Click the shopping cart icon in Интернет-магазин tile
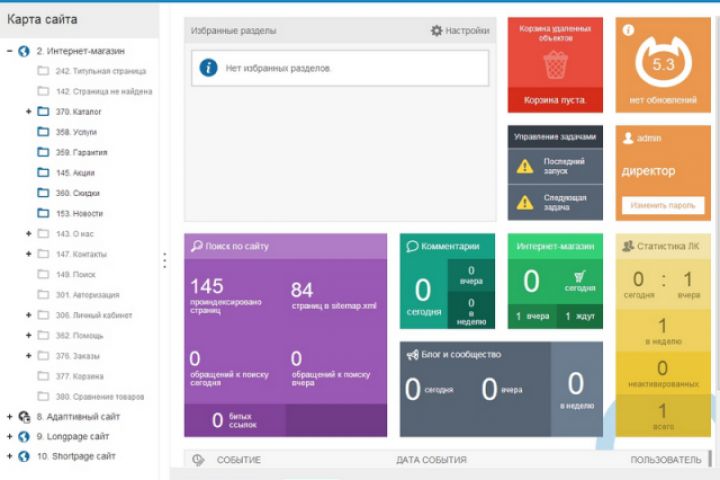The image size is (720, 480). (x=579, y=277)
